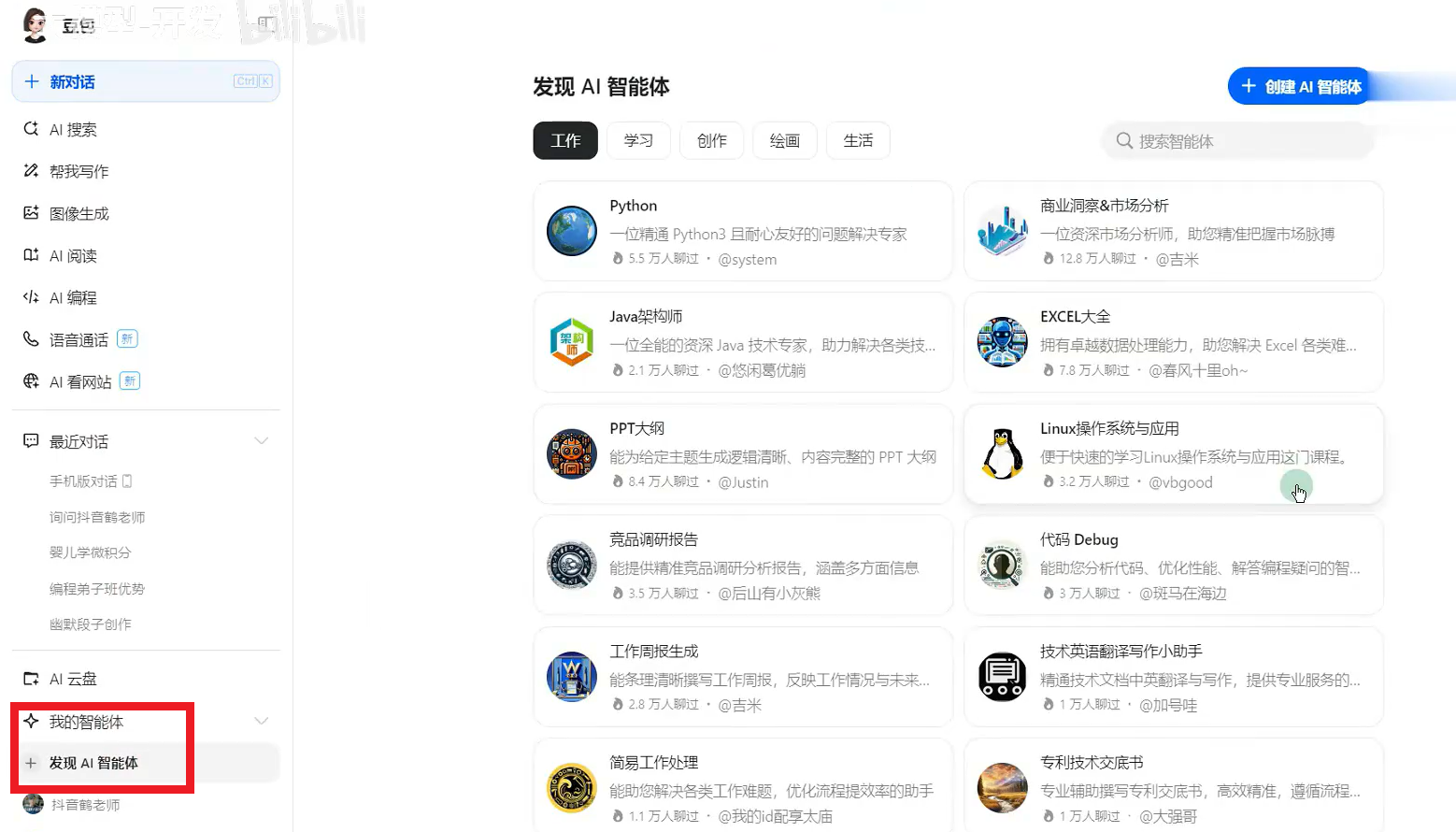
Task: Switch to the 绘画 category tab
Action: pos(785,140)
